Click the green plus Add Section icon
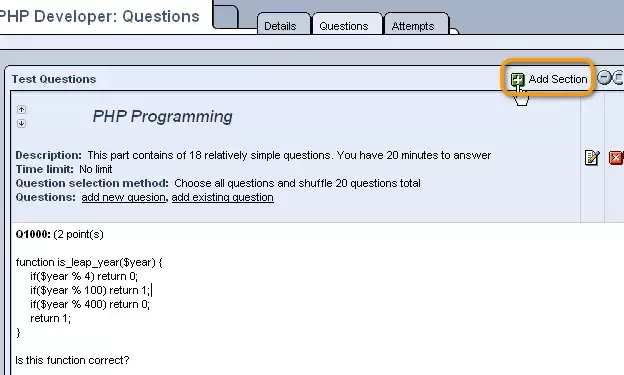 pos(517,79)
